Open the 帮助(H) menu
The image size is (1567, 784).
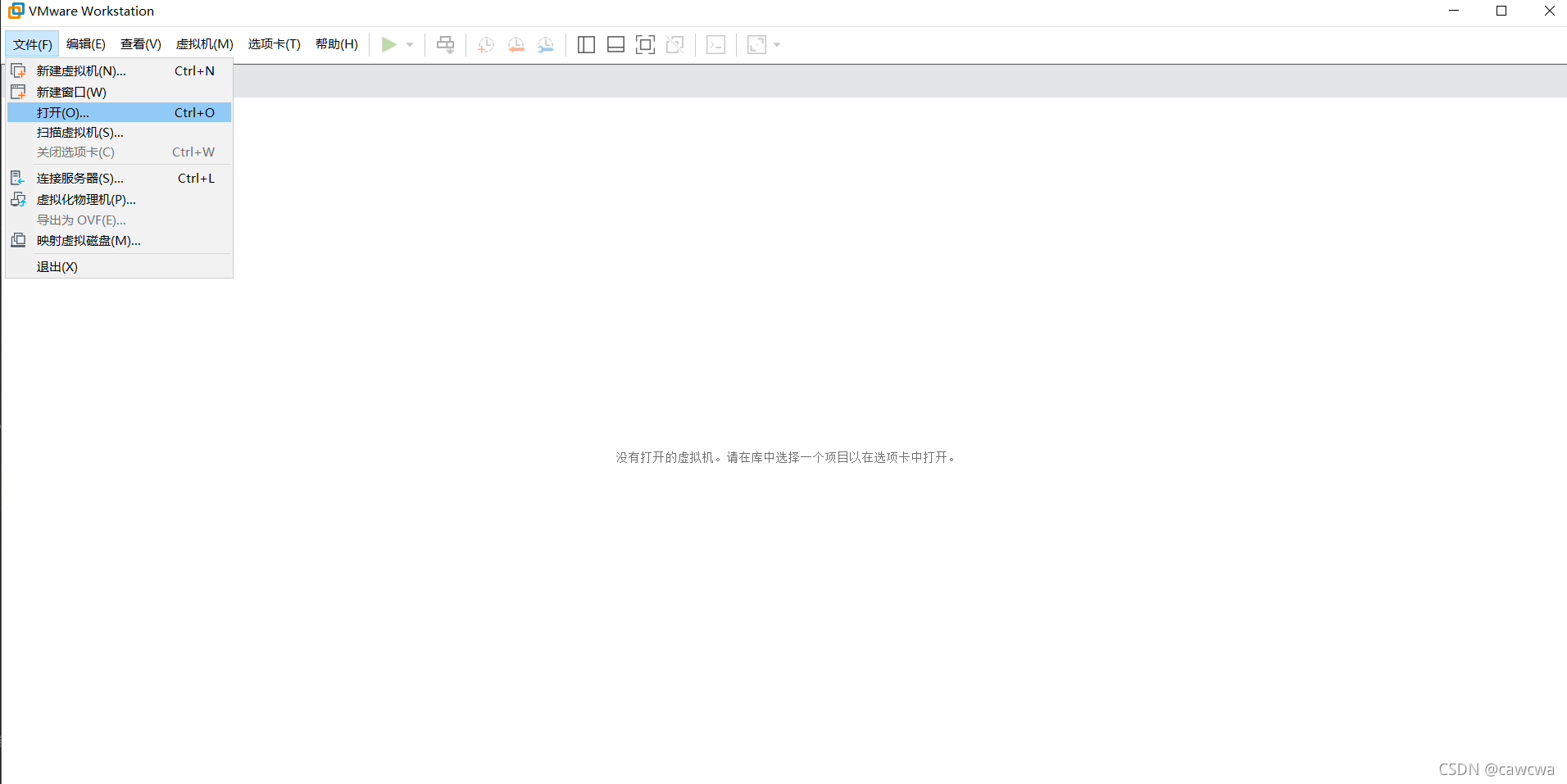pyautogui.click(x=336, y=44)
